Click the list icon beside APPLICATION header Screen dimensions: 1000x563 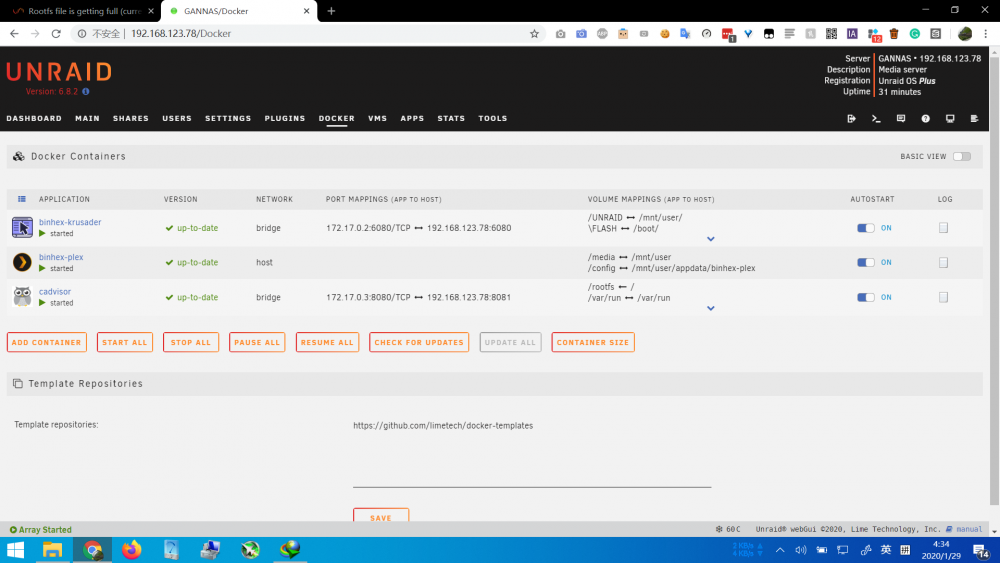point(22,199)
